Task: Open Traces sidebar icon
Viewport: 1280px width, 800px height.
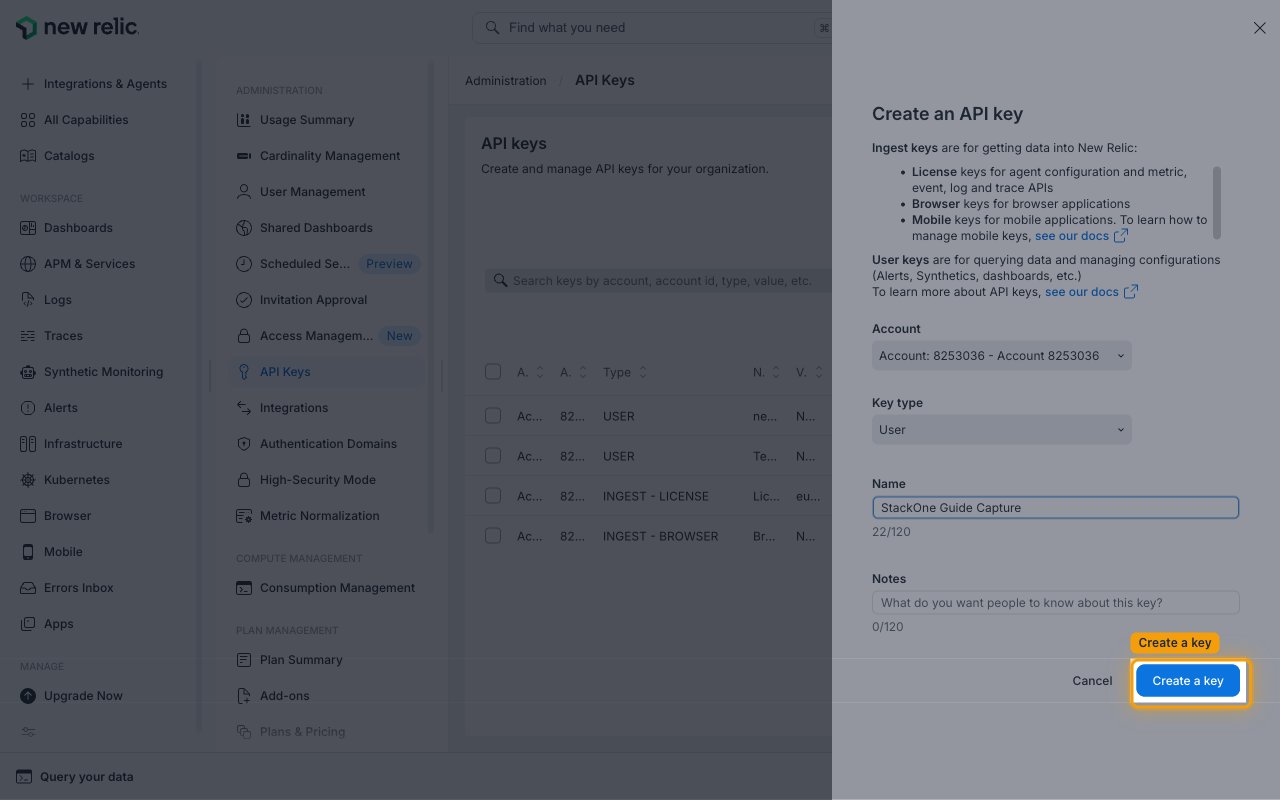Action: tap(28, 336)
